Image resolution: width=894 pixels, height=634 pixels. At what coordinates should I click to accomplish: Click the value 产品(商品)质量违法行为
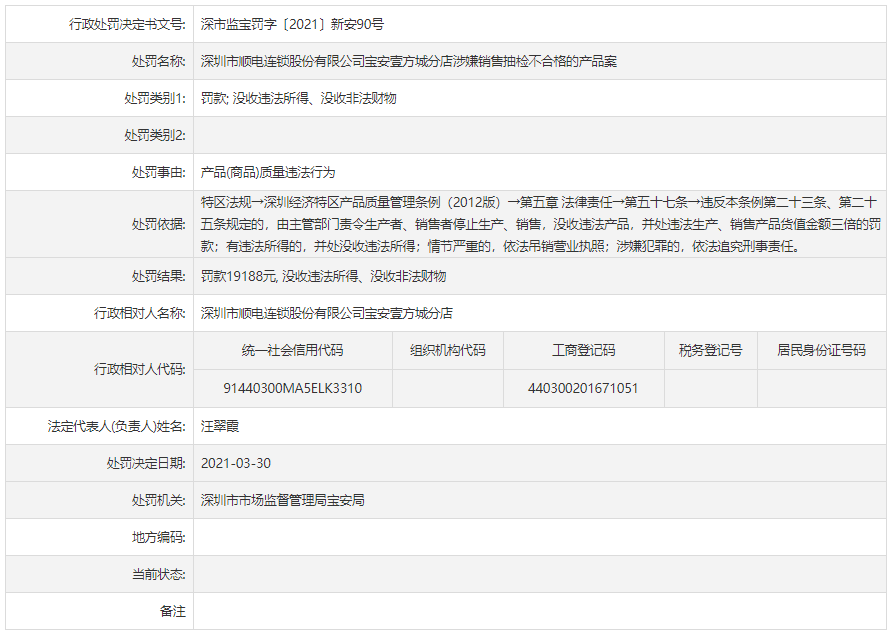[268, 173]
